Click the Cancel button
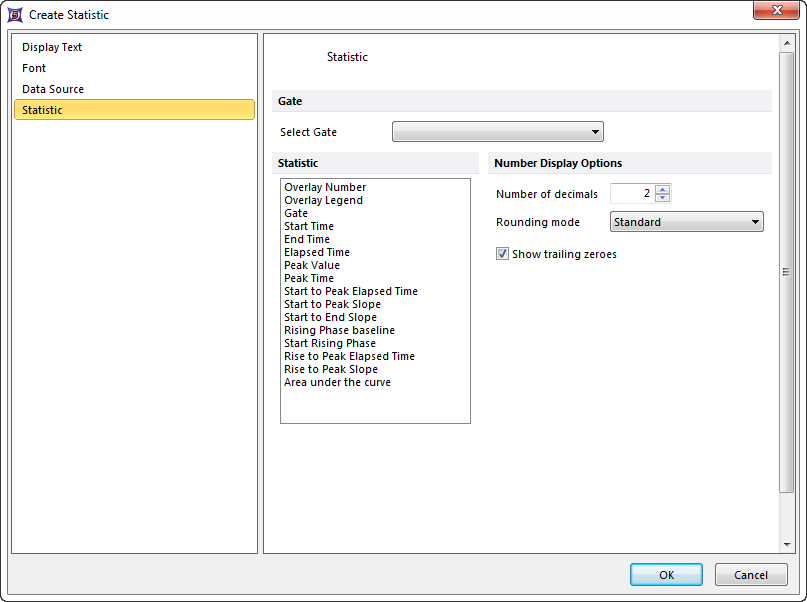 point(750,575)
